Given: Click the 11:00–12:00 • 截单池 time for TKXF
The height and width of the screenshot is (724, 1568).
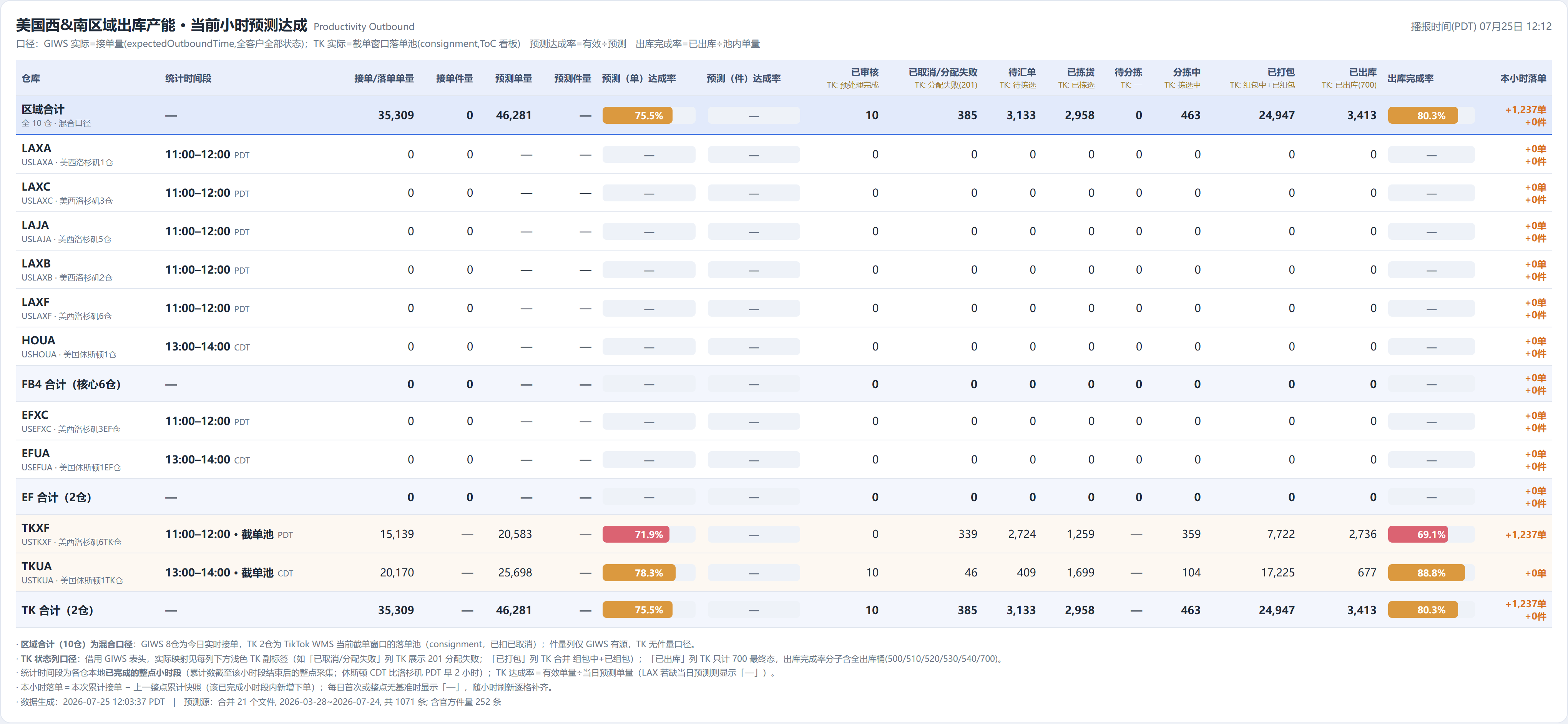Looking at the screenshot, I should (x=219, y=534).
